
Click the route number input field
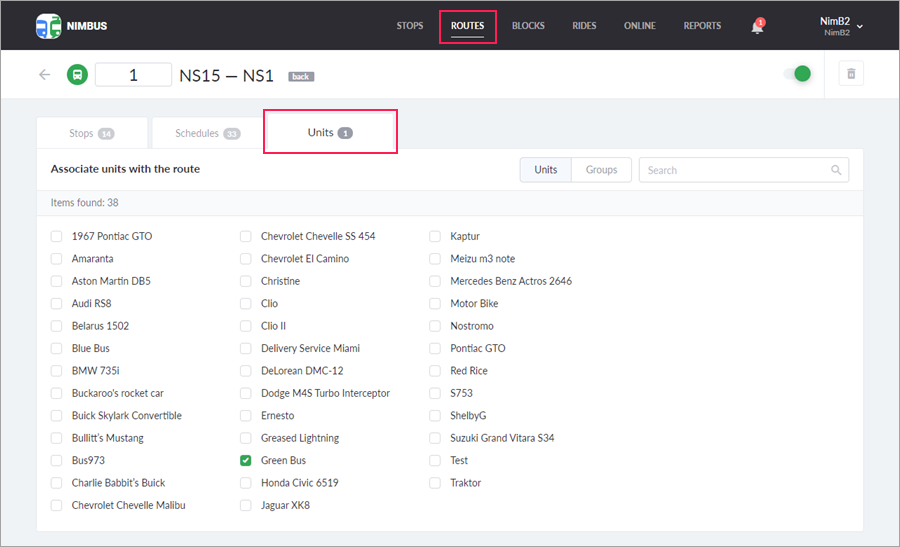point(133,75)
